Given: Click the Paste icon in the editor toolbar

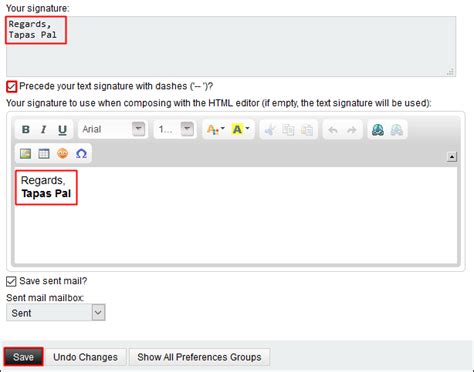Looking at the screenshot, I should pyautogui.click(x=307, y=130).
